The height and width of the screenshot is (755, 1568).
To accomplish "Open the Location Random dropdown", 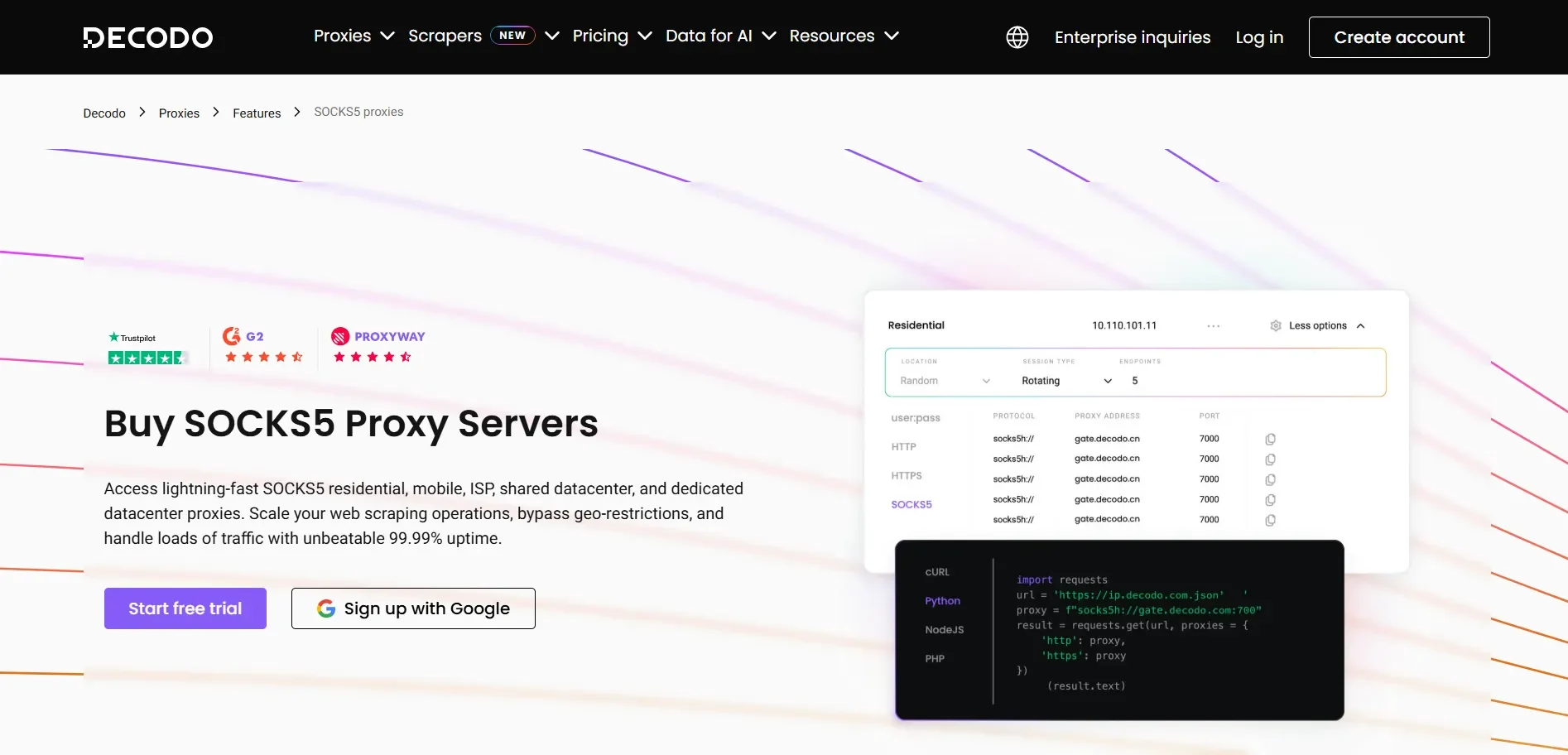I will pyautogui.click(x=945, y=381).
